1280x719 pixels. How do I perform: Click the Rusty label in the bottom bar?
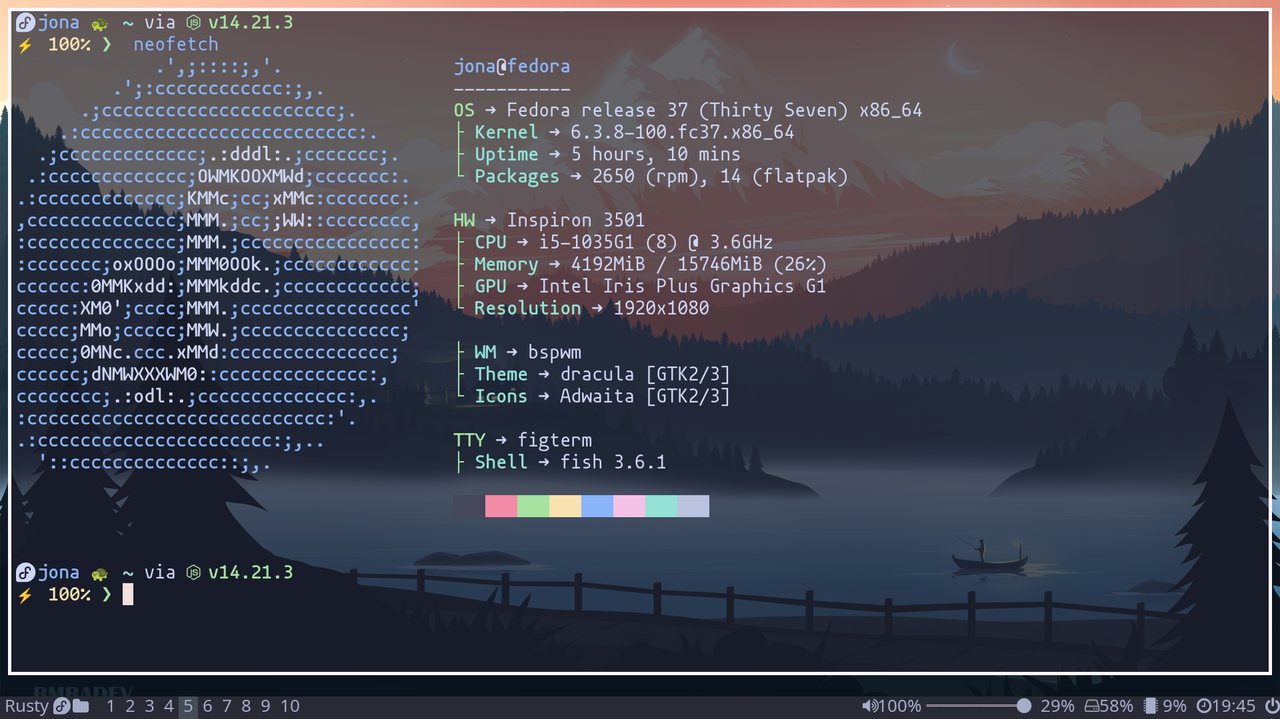[27, 706]
